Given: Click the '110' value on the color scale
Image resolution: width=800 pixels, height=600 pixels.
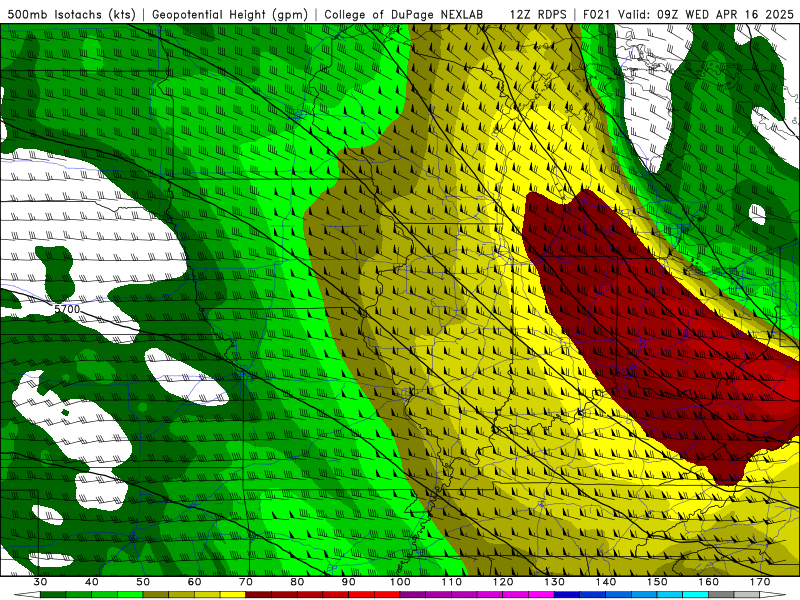Looking at the screenshot, I should coord(452,582).
